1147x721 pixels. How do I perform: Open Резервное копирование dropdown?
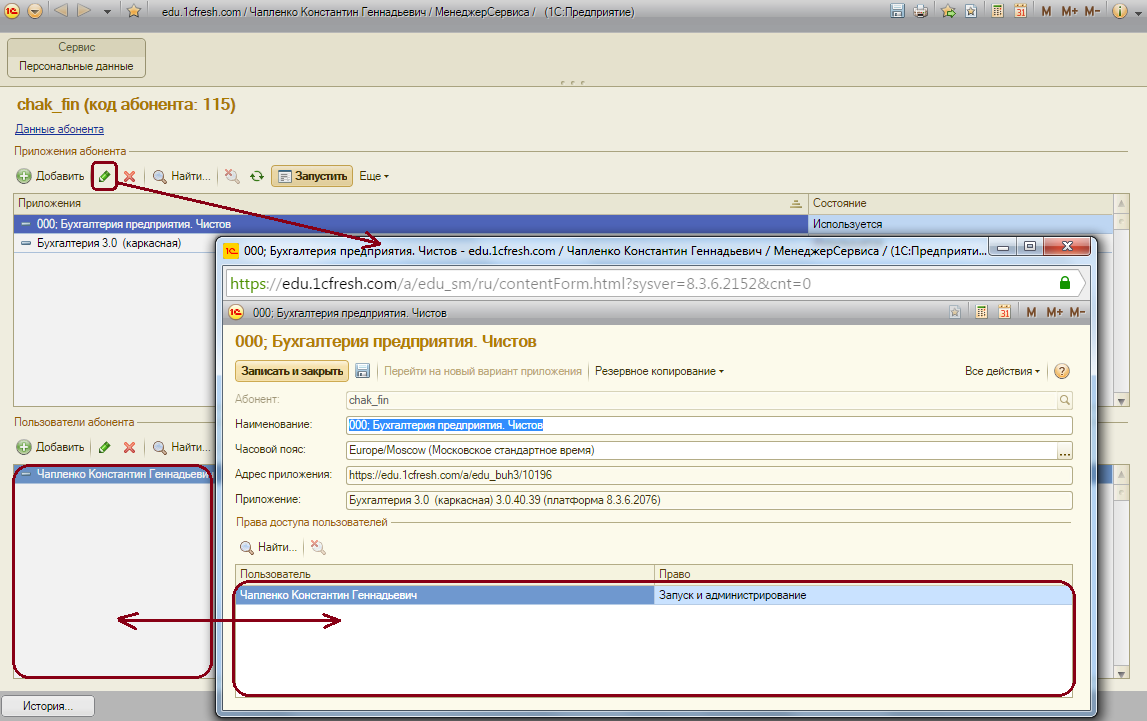tap(659, 371)
